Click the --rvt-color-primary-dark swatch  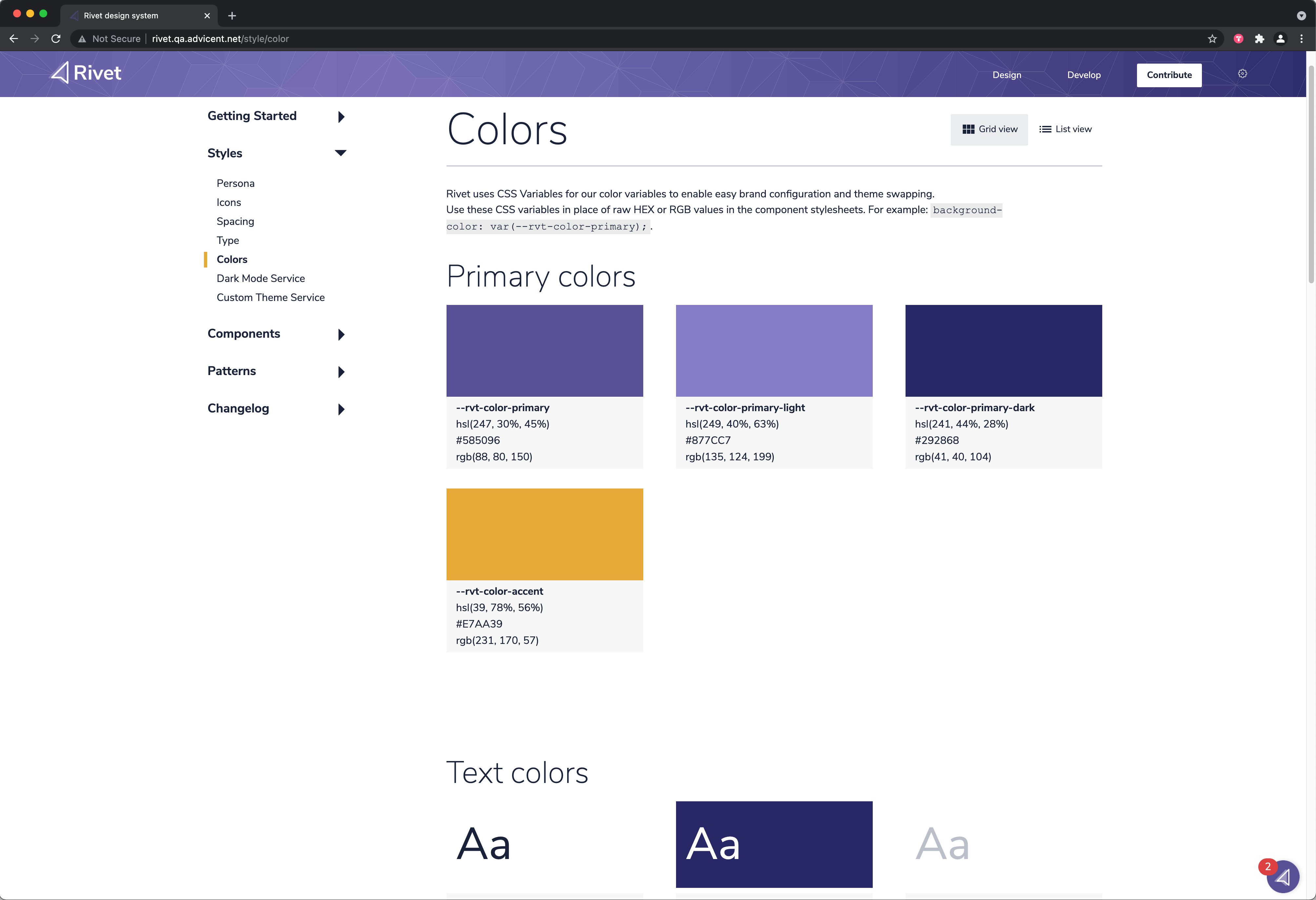coord(1004,350)
